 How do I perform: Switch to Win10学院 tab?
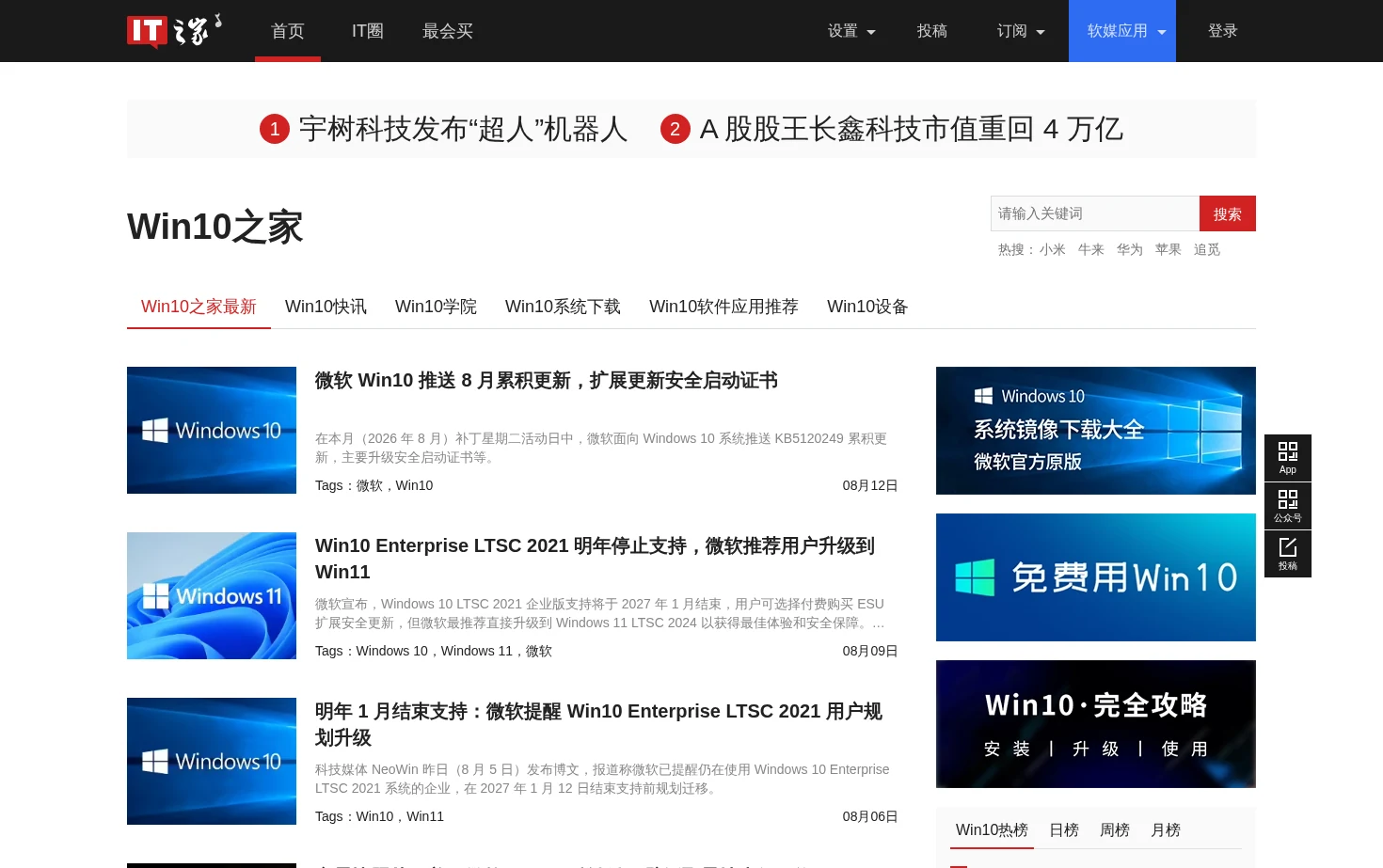point(436,307)
